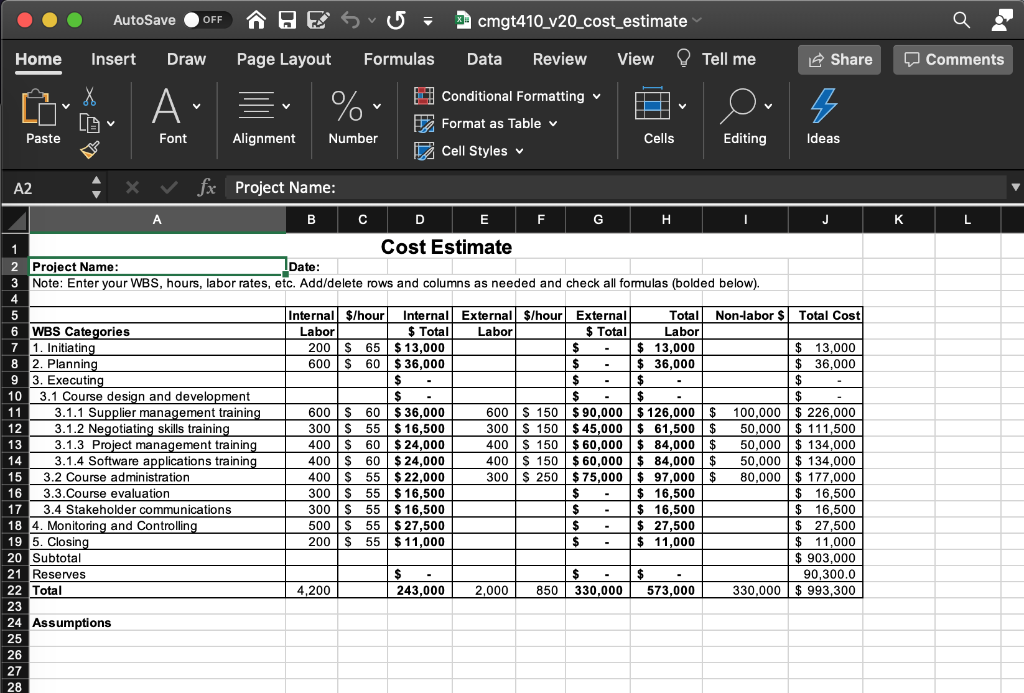Image resolution: width=1024 pixels, height=693 pixels.
Task: Click the Tell me search box
Action: pos(727,59)
